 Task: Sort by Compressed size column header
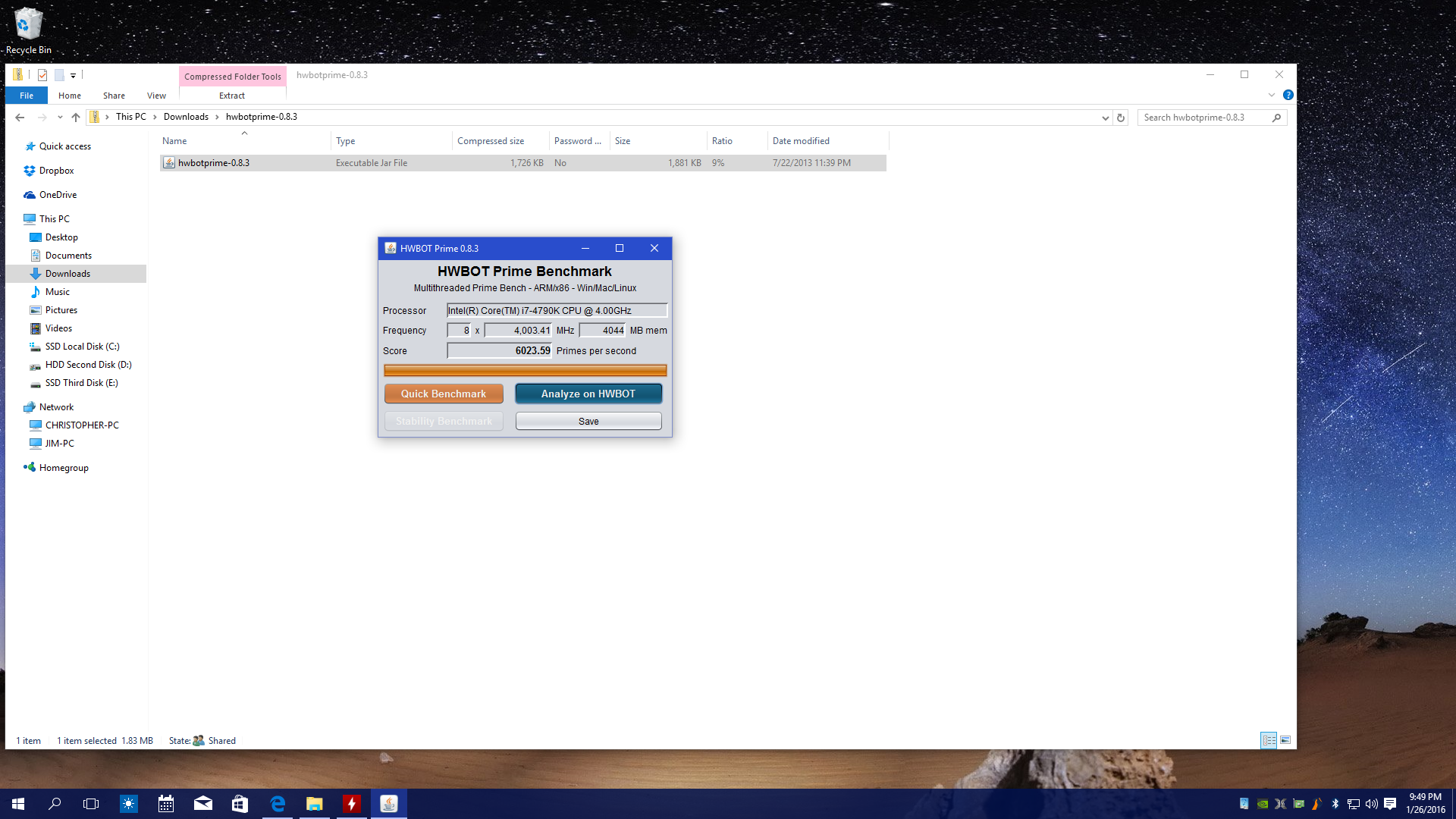pyautogui.click(x=501, y=141)
